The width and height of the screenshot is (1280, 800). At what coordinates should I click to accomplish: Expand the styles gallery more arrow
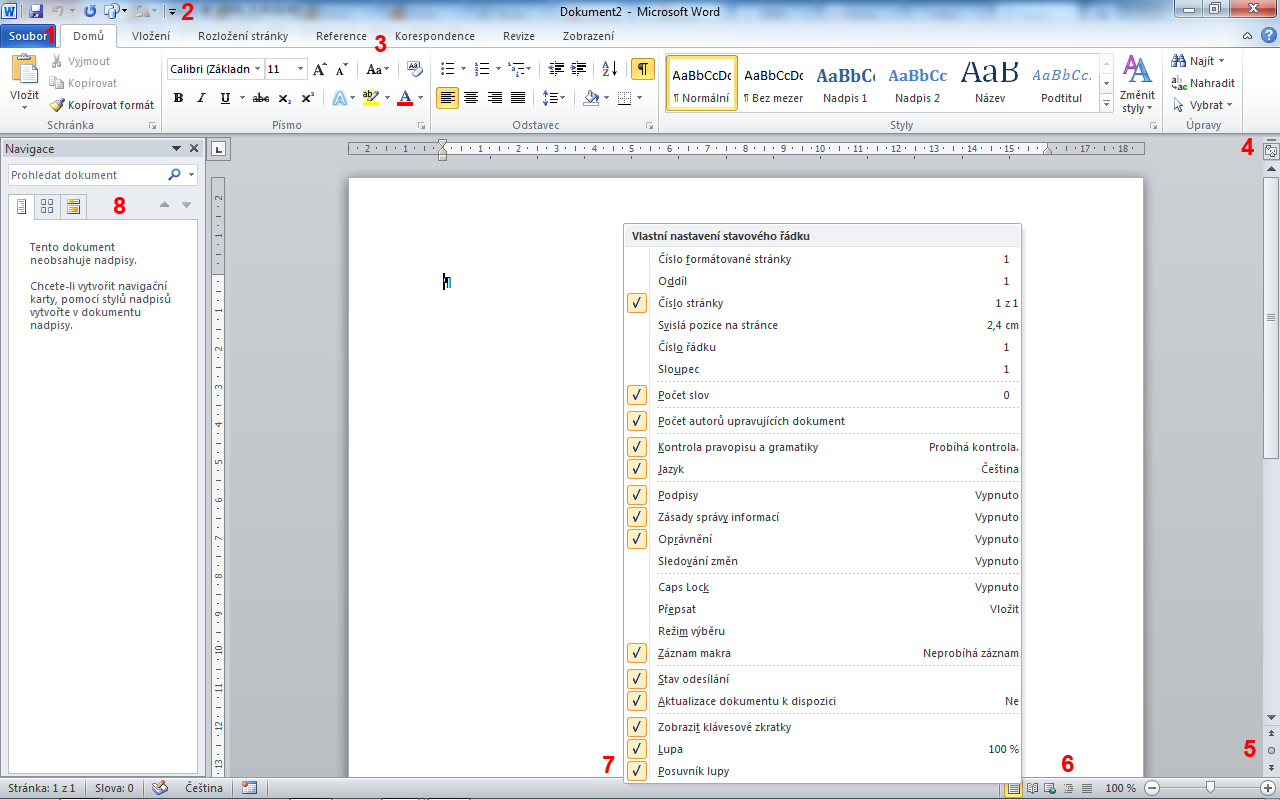pos(1107,103)
